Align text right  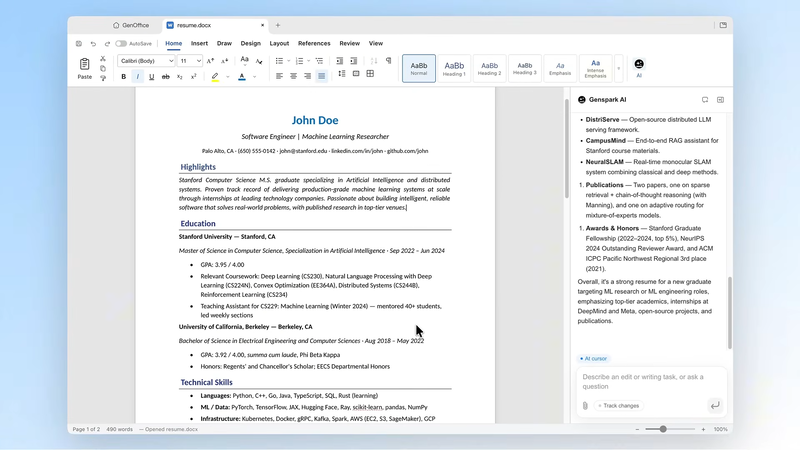[307, 76]
